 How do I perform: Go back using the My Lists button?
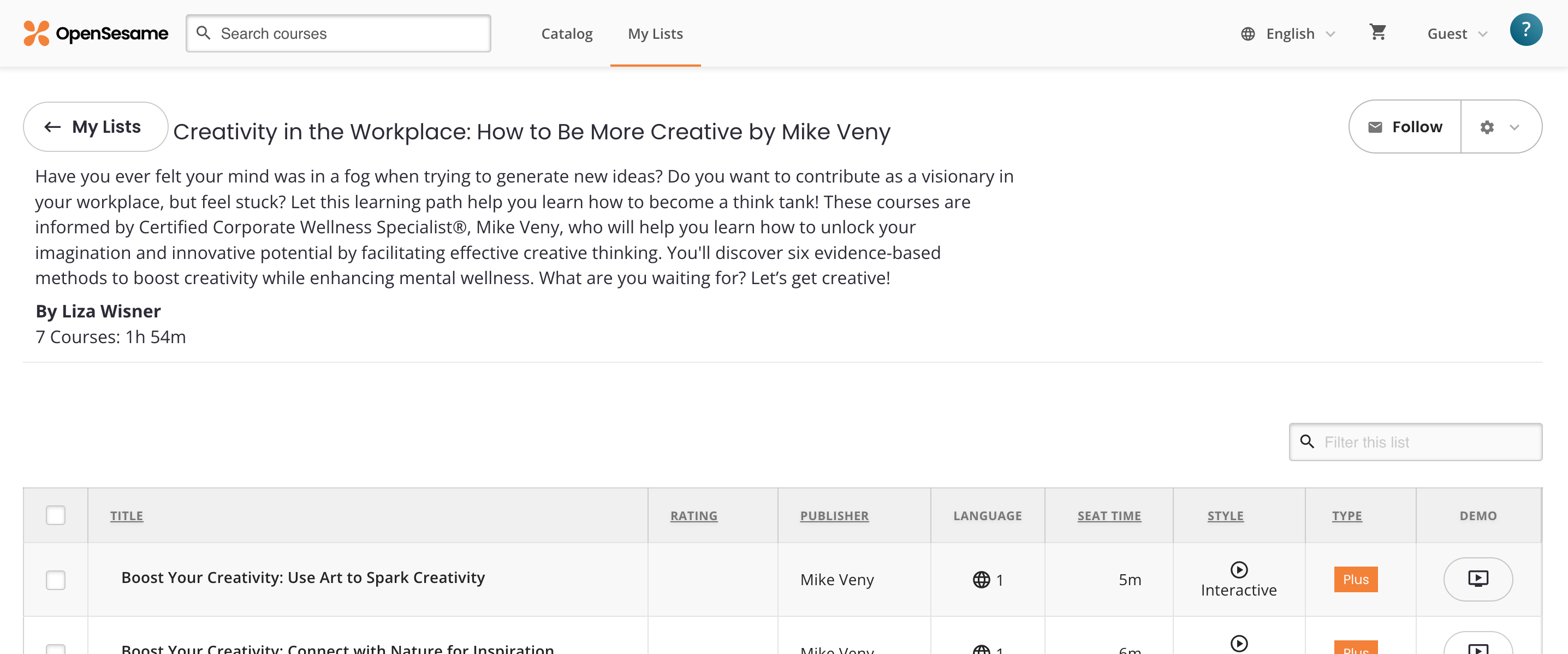coord(95,126)
